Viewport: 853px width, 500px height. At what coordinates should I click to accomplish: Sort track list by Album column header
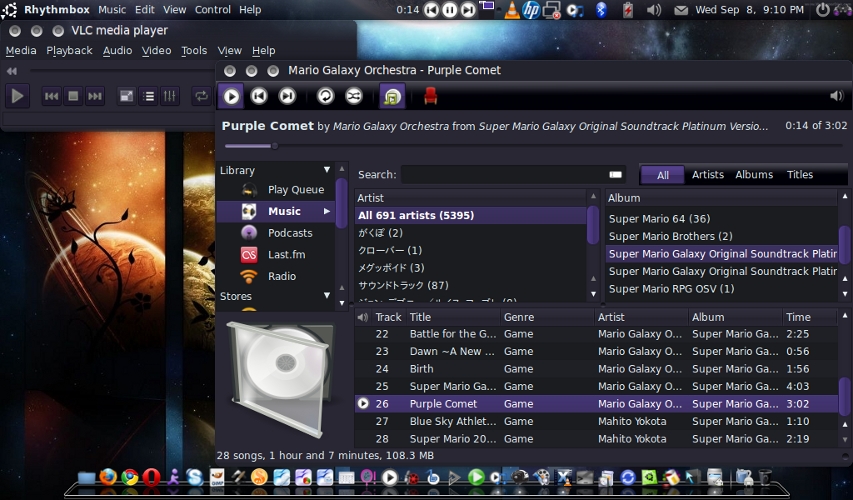735,317
